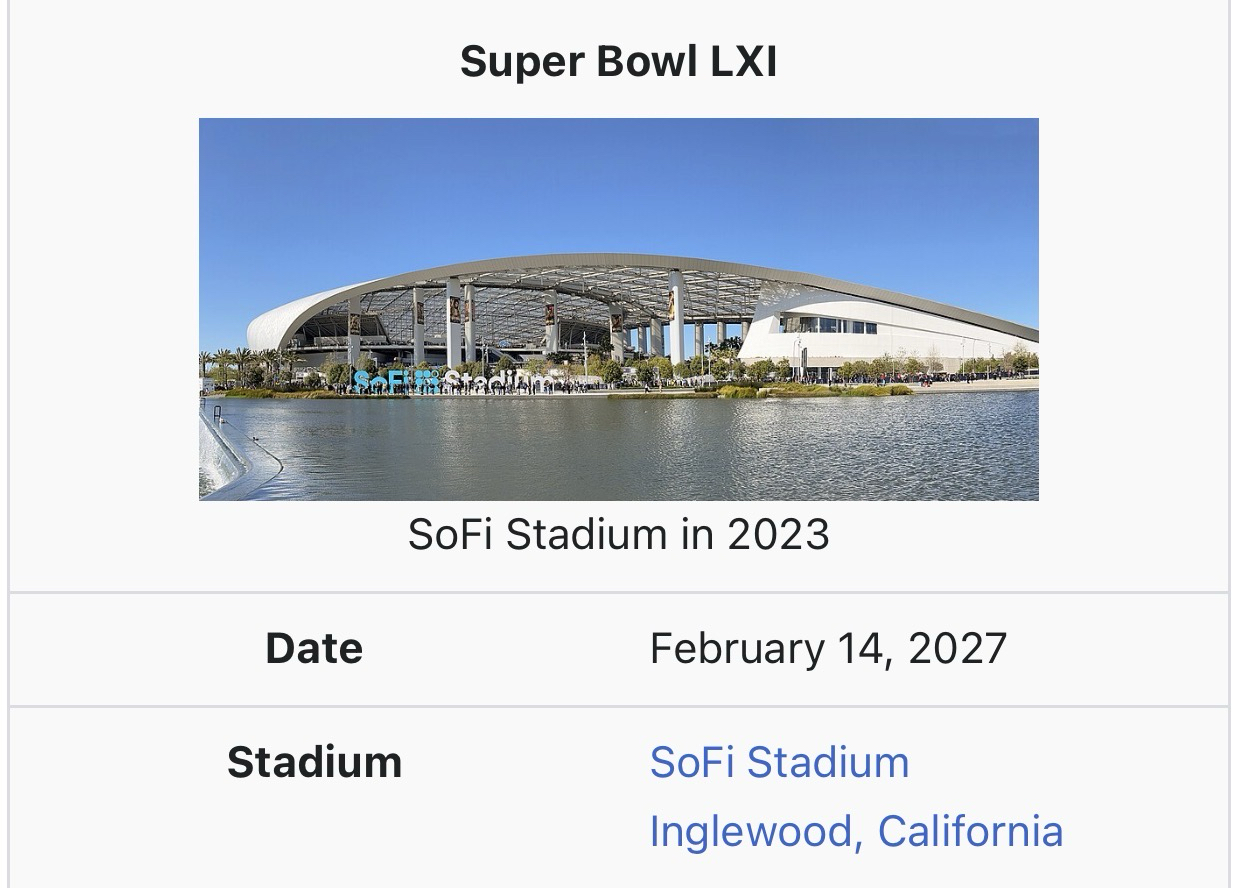1236x888 pixels.
Task: Open the SoFi Stadium photo thumbnail
Action: coord(618,309)
